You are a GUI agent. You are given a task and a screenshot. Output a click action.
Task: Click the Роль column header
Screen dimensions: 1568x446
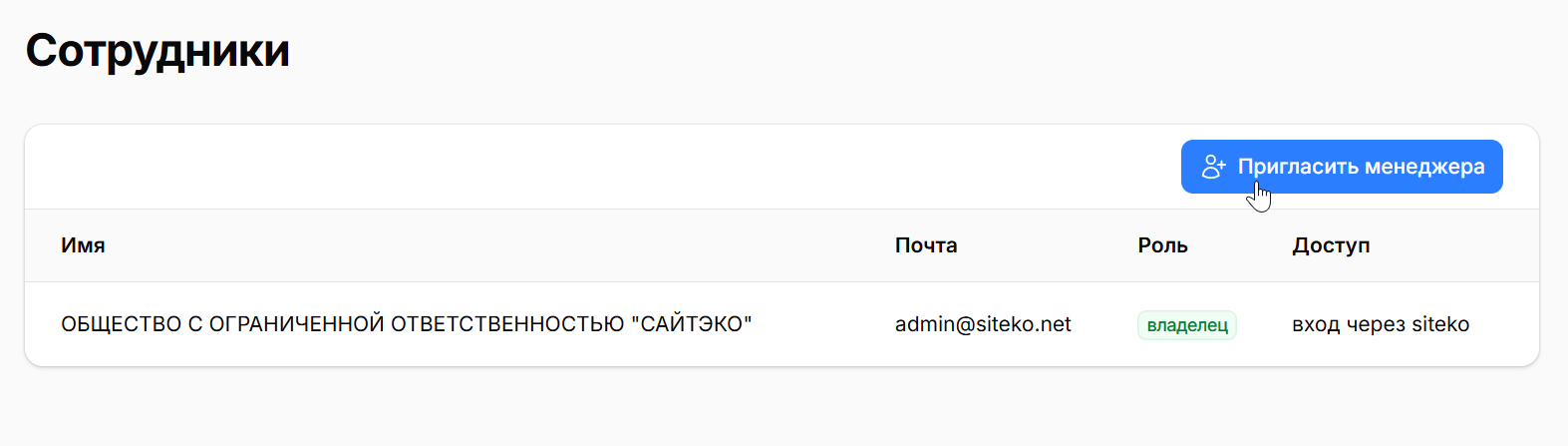click(x=1163, y=245)
